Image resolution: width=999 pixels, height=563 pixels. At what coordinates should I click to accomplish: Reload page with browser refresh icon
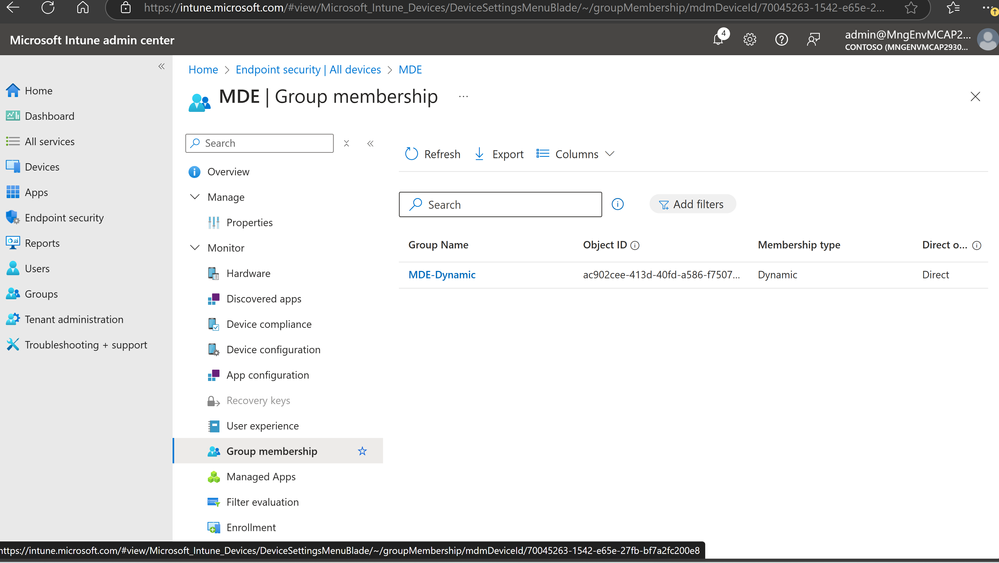(48, 8)
